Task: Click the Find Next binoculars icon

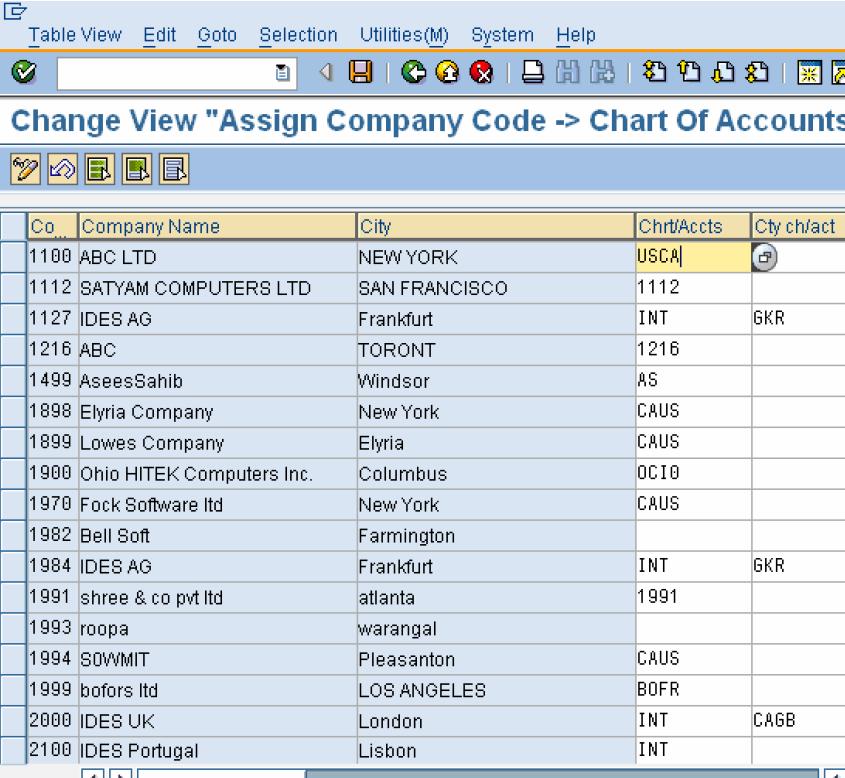Action: click(x=602, y=72)
